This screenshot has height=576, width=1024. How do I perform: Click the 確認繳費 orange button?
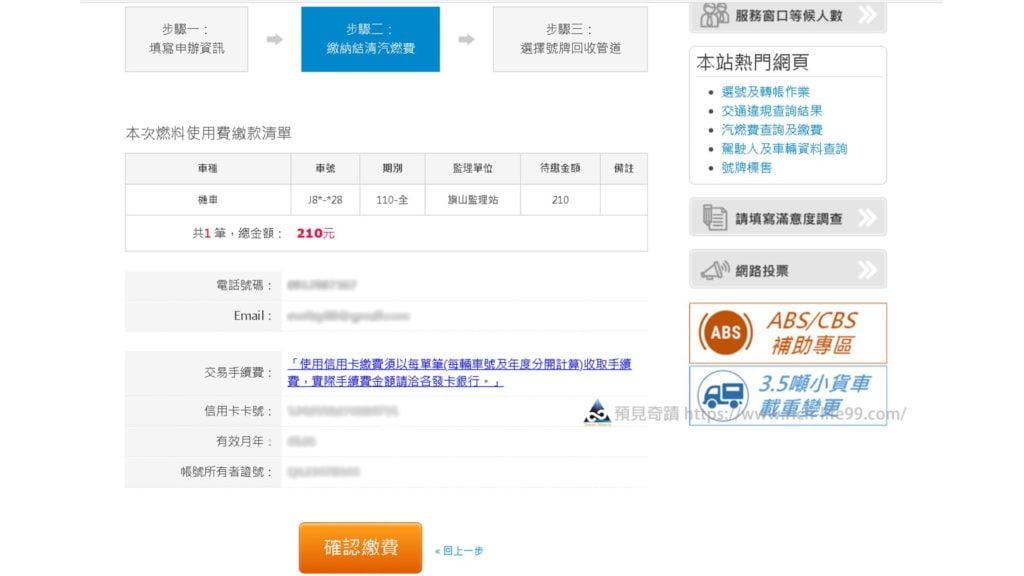tap(360, 547)
